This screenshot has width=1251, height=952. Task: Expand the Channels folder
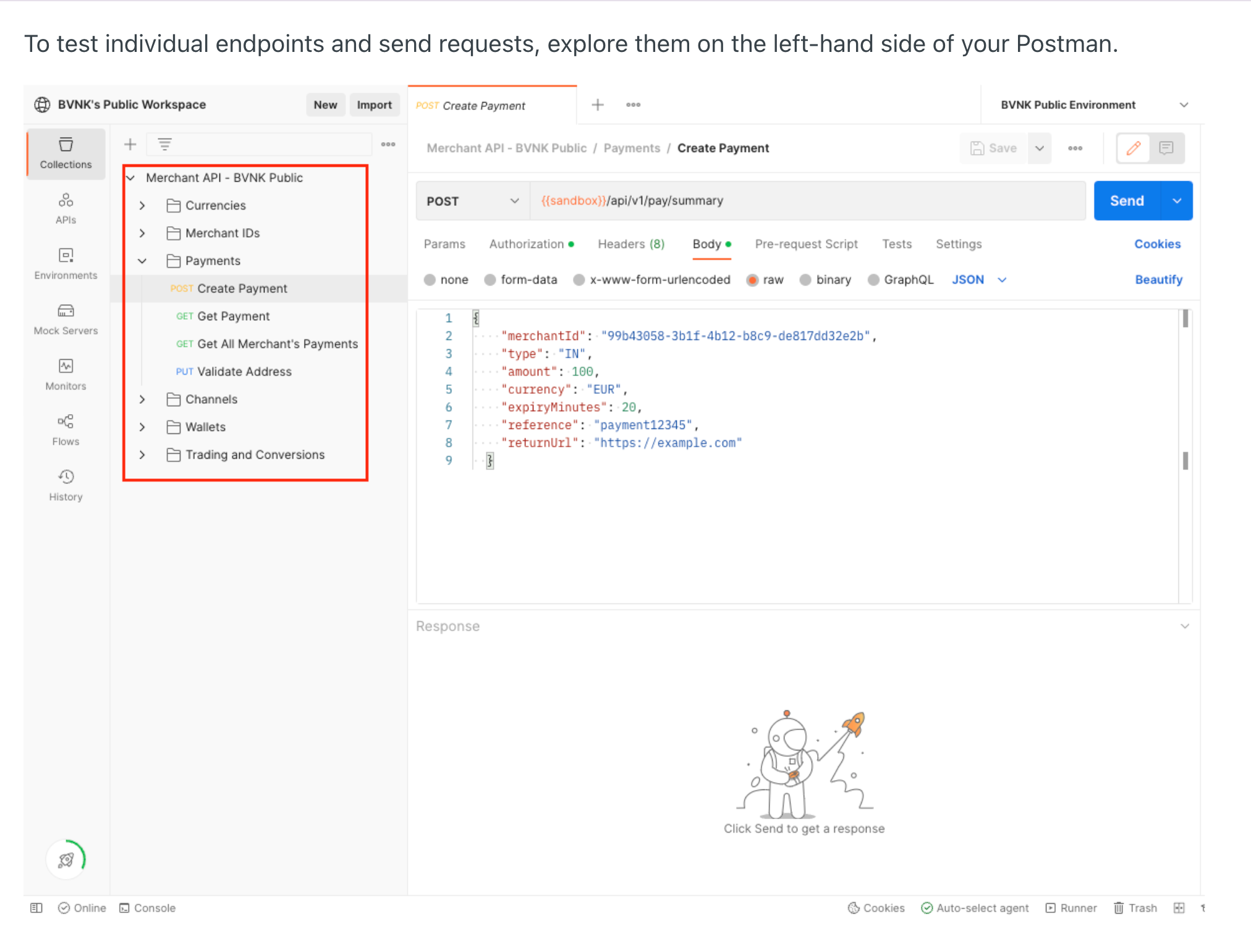coord(142,399)
